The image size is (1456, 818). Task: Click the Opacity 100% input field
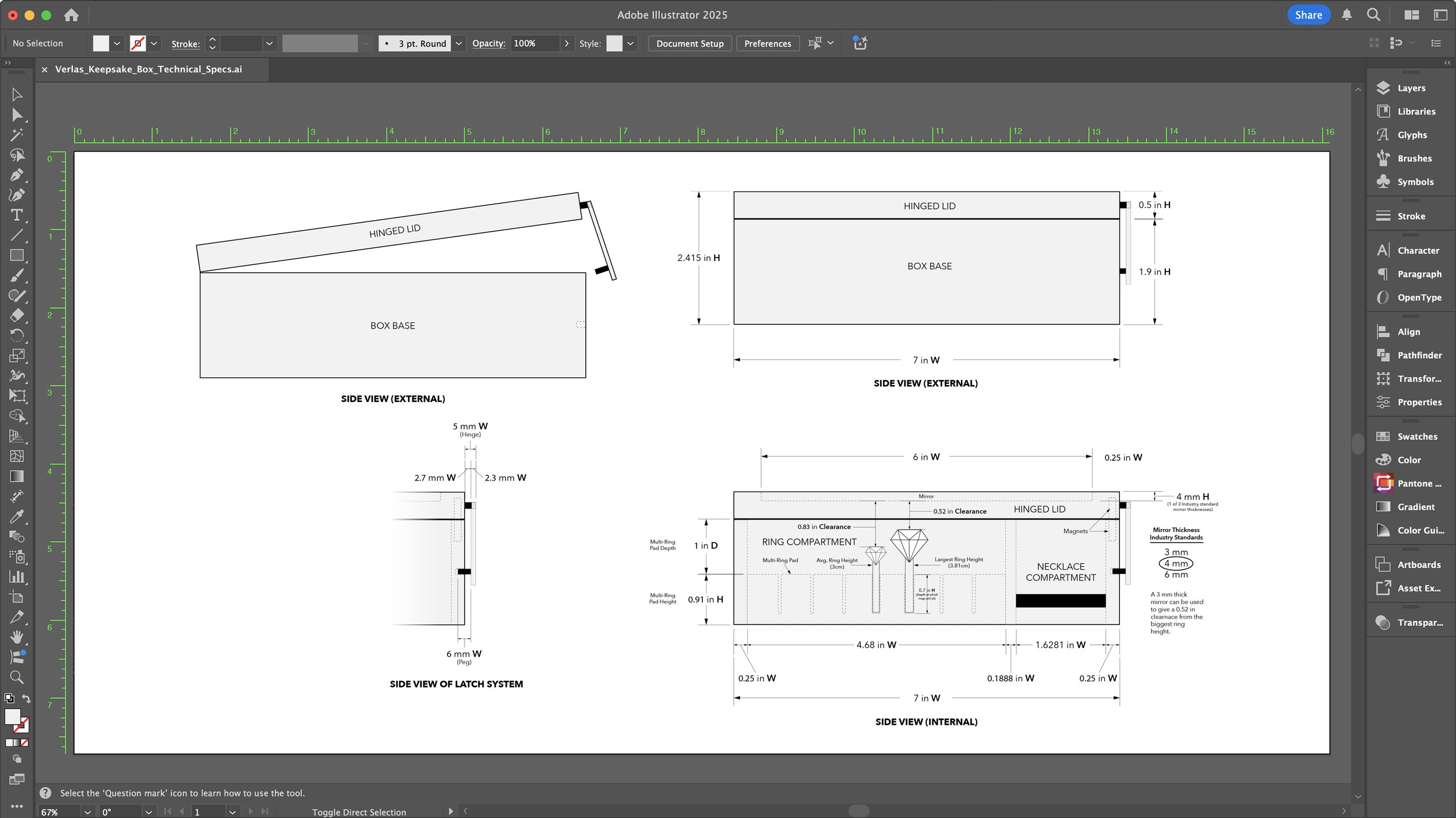pos(535,43)
